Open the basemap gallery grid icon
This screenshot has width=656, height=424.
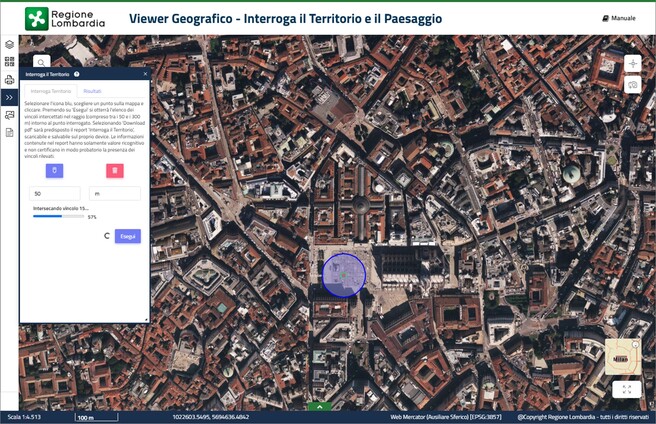(9, 62)
